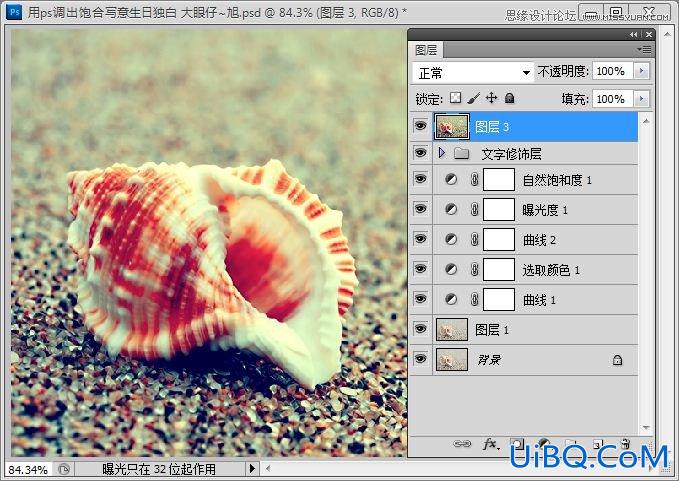Click adjustment icon of 曝光度 1 layer
The image size is (679, 481).
(x=451, y=210)
